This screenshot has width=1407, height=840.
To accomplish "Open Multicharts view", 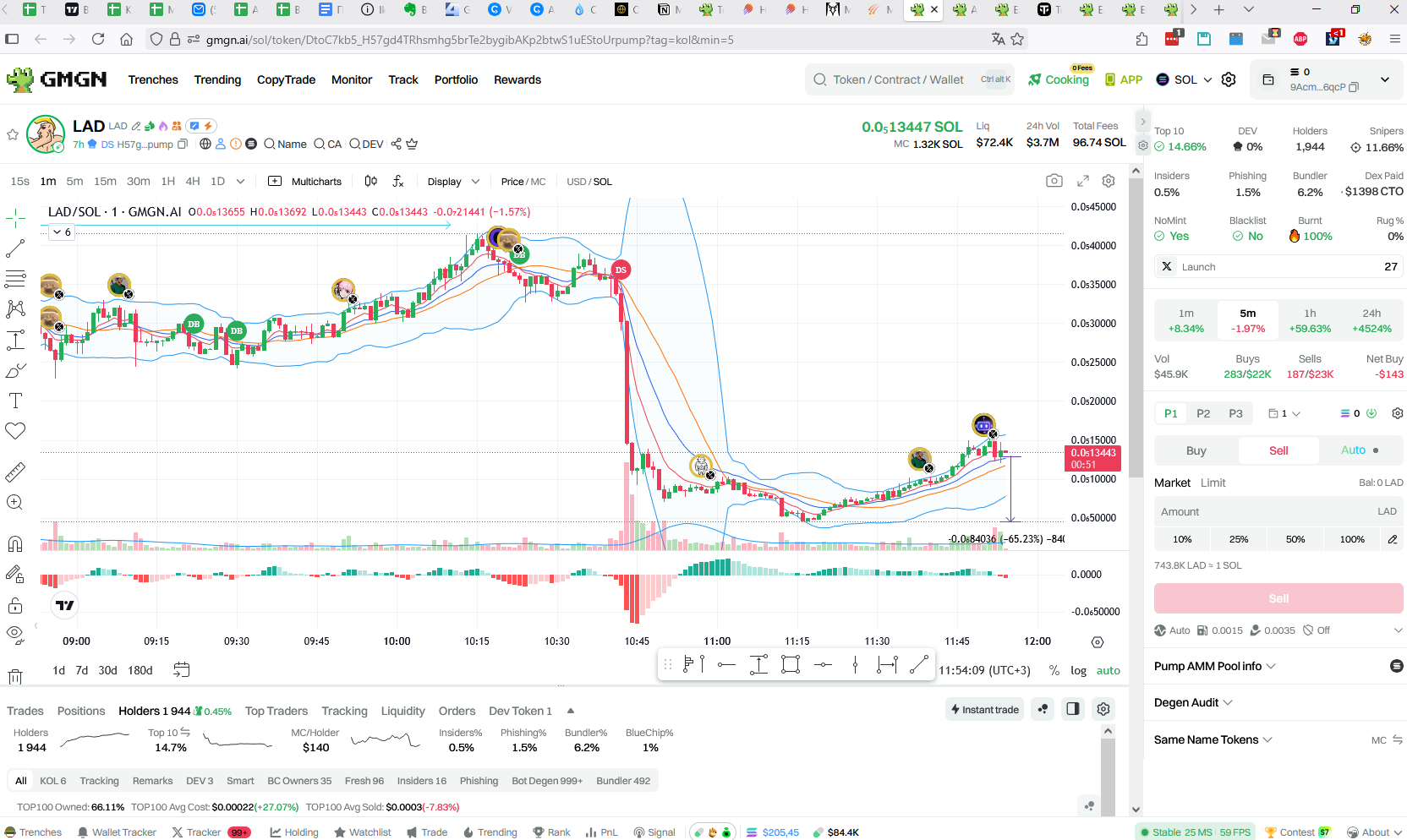I will click(x=305, y=182).
